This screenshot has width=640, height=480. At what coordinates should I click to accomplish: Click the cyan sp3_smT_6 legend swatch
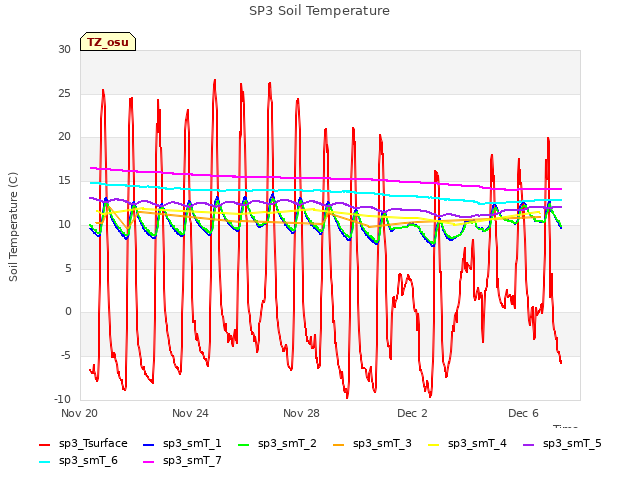pos(44,462)
